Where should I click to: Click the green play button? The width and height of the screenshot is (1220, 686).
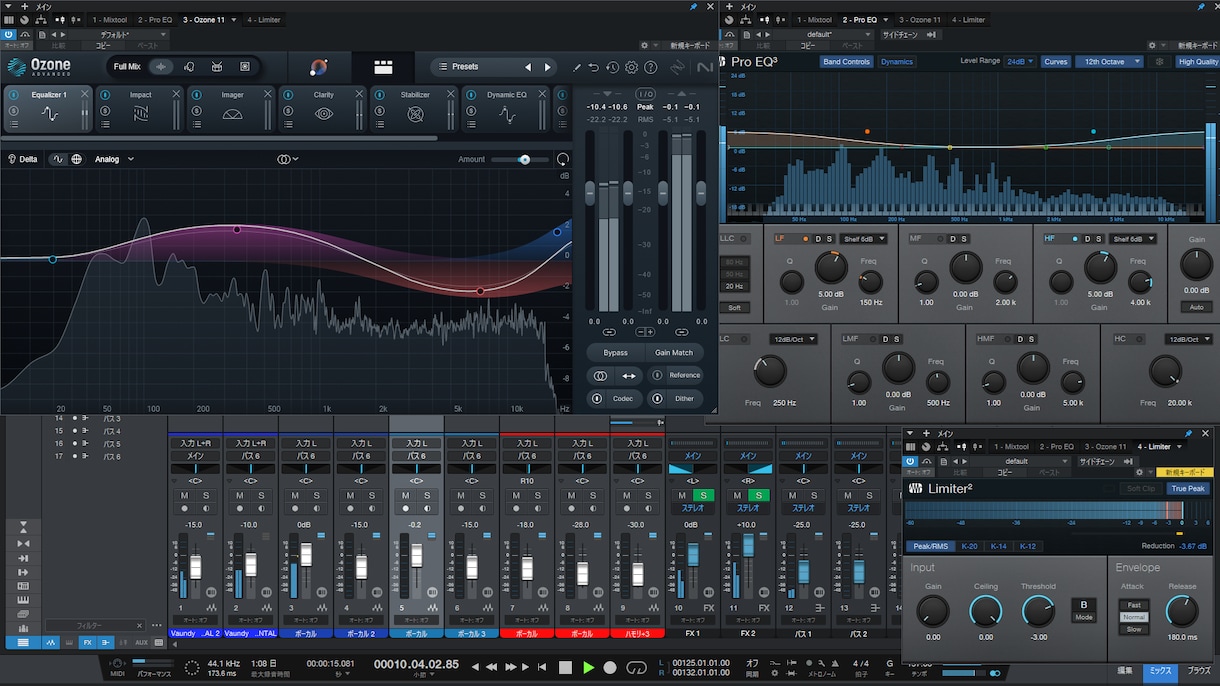pos(588,667)
